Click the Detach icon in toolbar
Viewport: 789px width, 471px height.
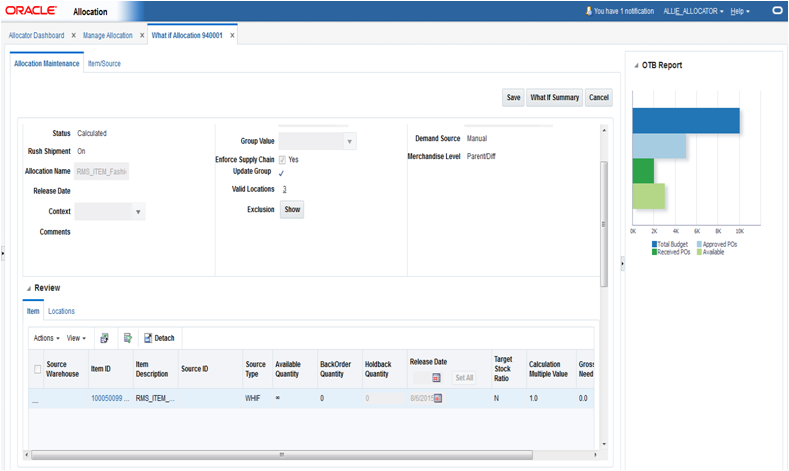coord(148,338)
